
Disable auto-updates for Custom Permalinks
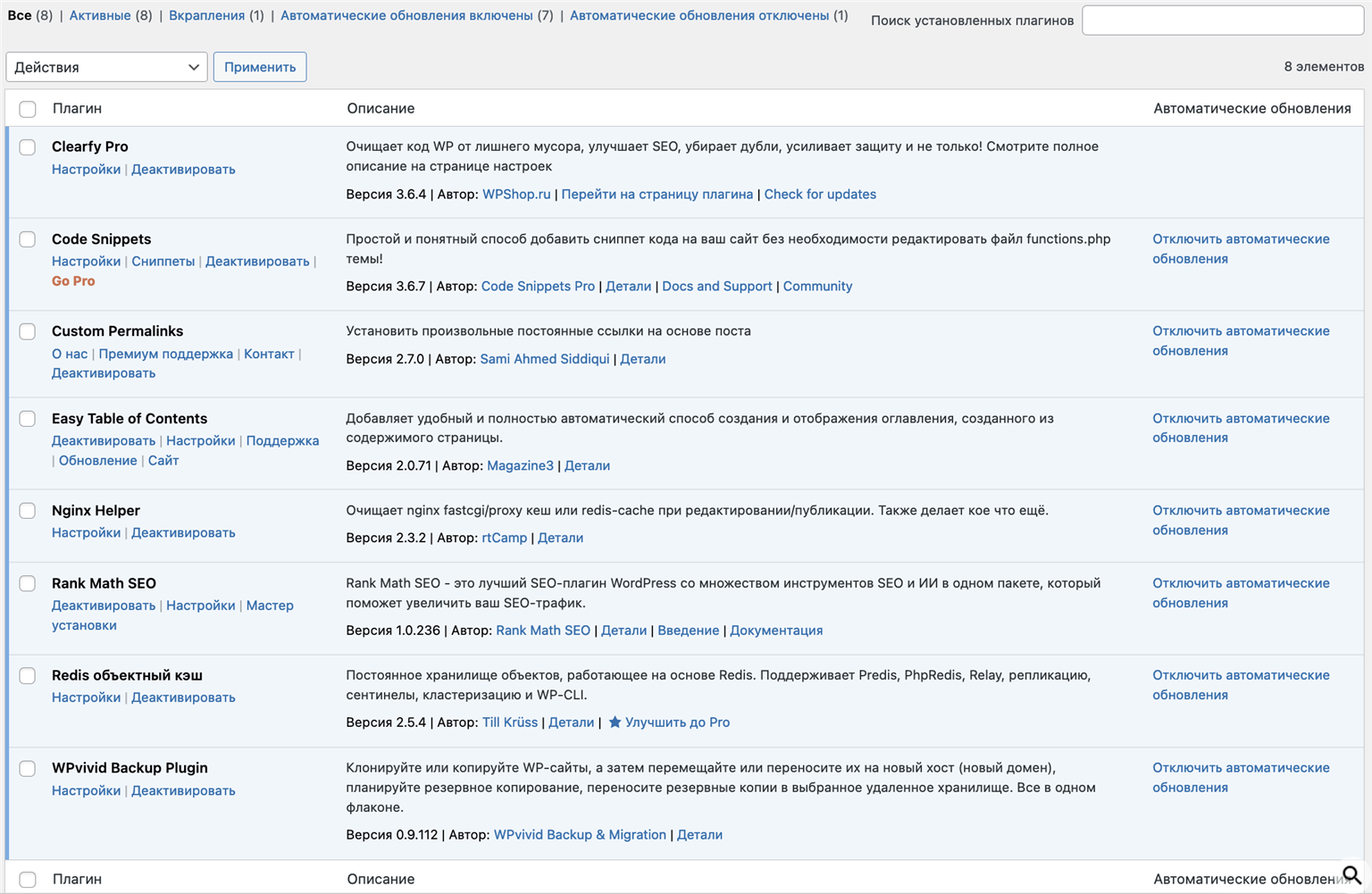pyautogui.click(x=1240, y=341)
